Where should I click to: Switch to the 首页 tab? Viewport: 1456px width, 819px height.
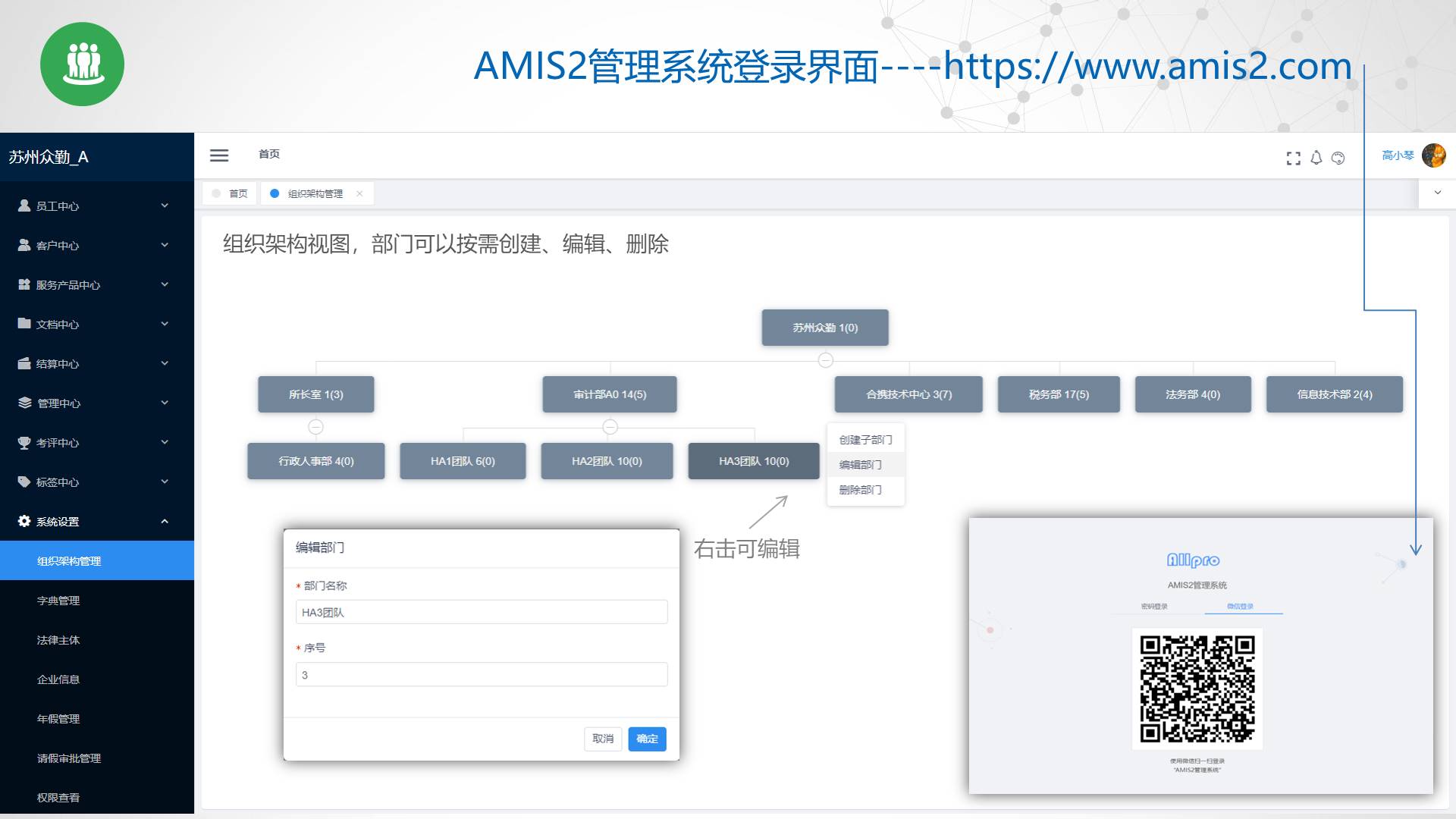coord(231,193)
